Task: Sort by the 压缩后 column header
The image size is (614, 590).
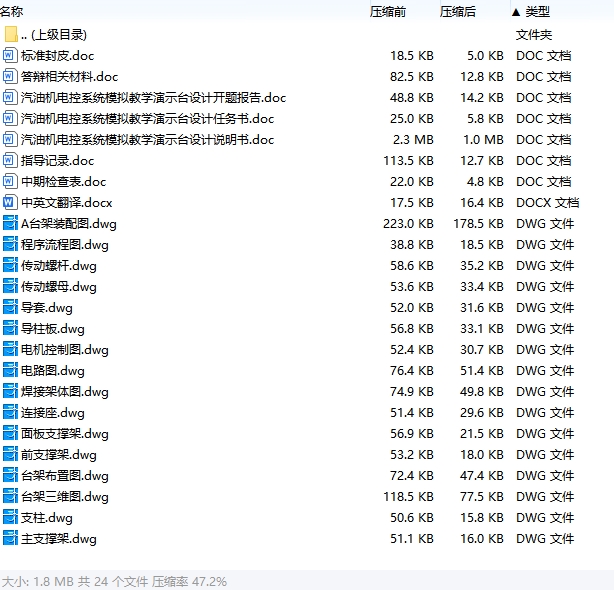Action: click(458, 12)
